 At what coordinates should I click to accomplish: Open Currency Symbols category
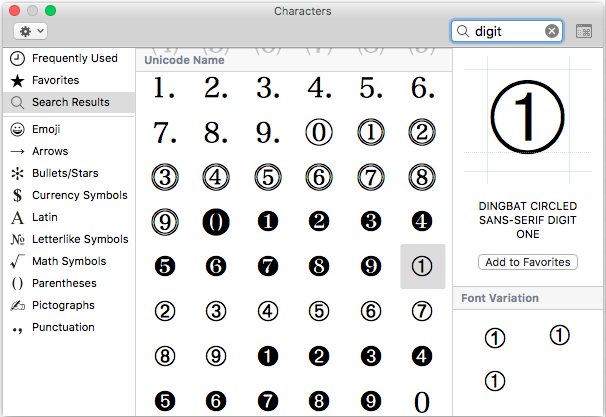pos(69,196)
